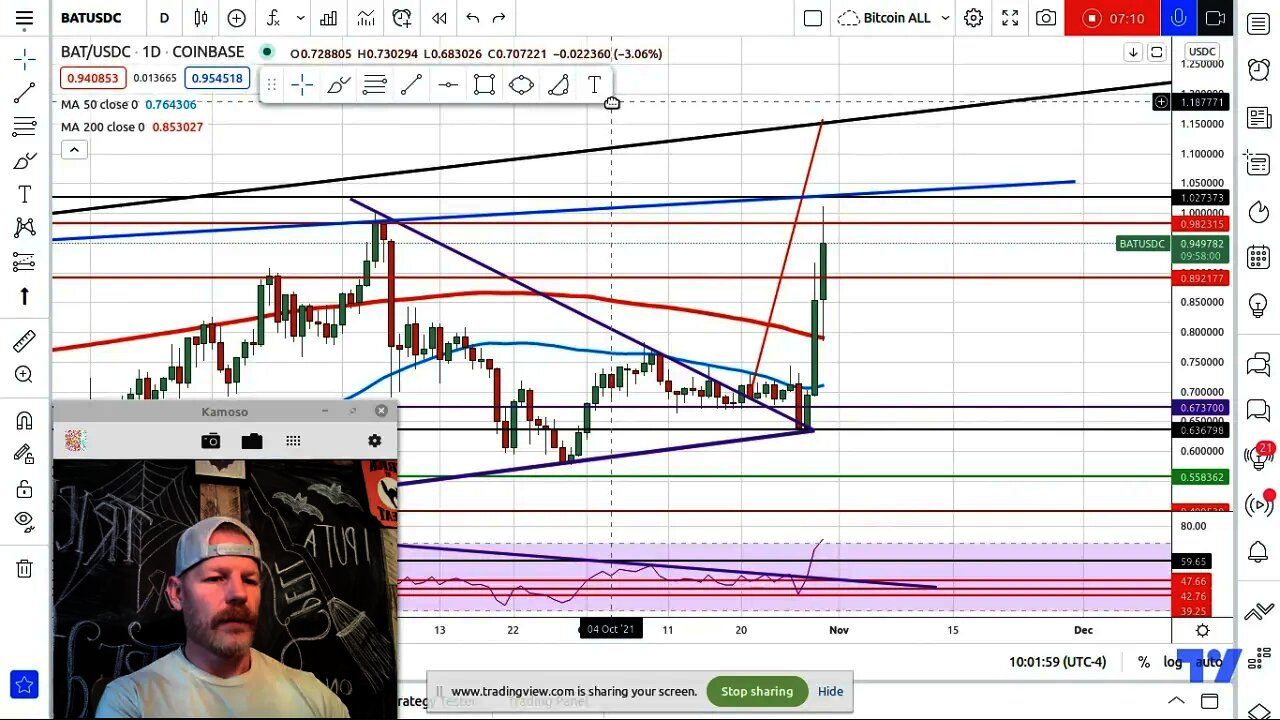Open the calendar panel on right sidebar
This screenshot has width=1280, height=720.
point(1259,257)
